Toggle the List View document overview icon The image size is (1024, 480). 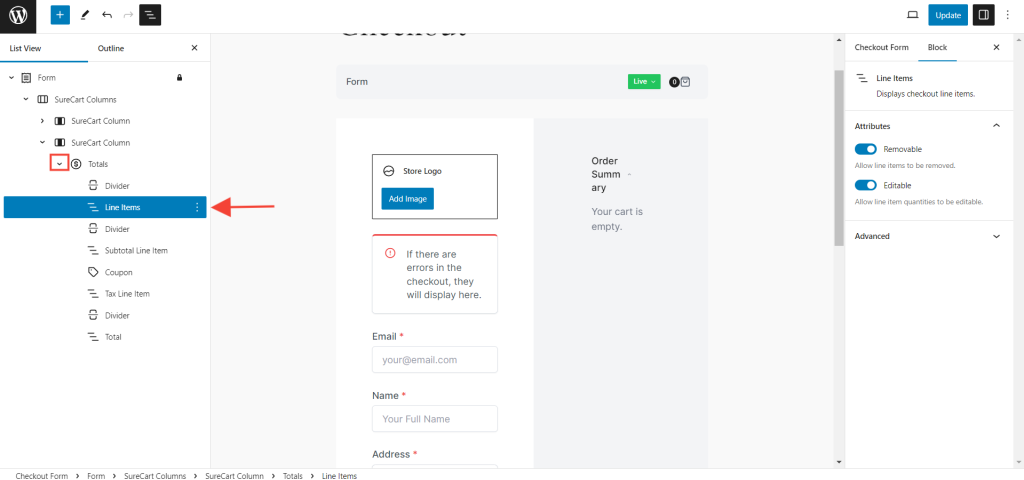point(149,15)
